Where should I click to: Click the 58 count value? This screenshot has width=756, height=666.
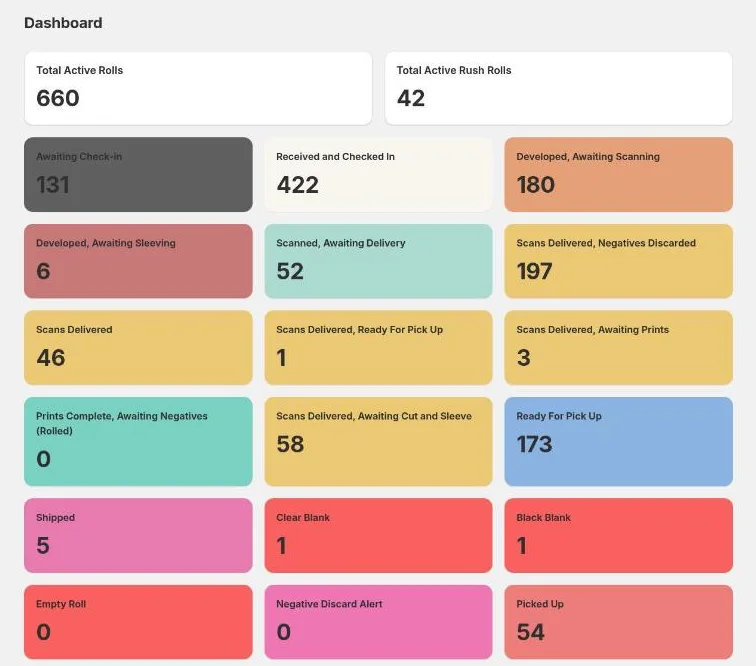[290, 444]
